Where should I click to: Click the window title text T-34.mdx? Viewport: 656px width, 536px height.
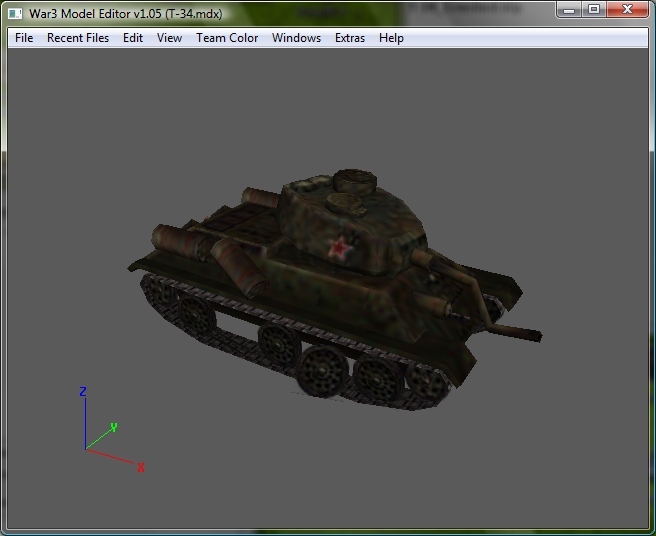point(194,14)
